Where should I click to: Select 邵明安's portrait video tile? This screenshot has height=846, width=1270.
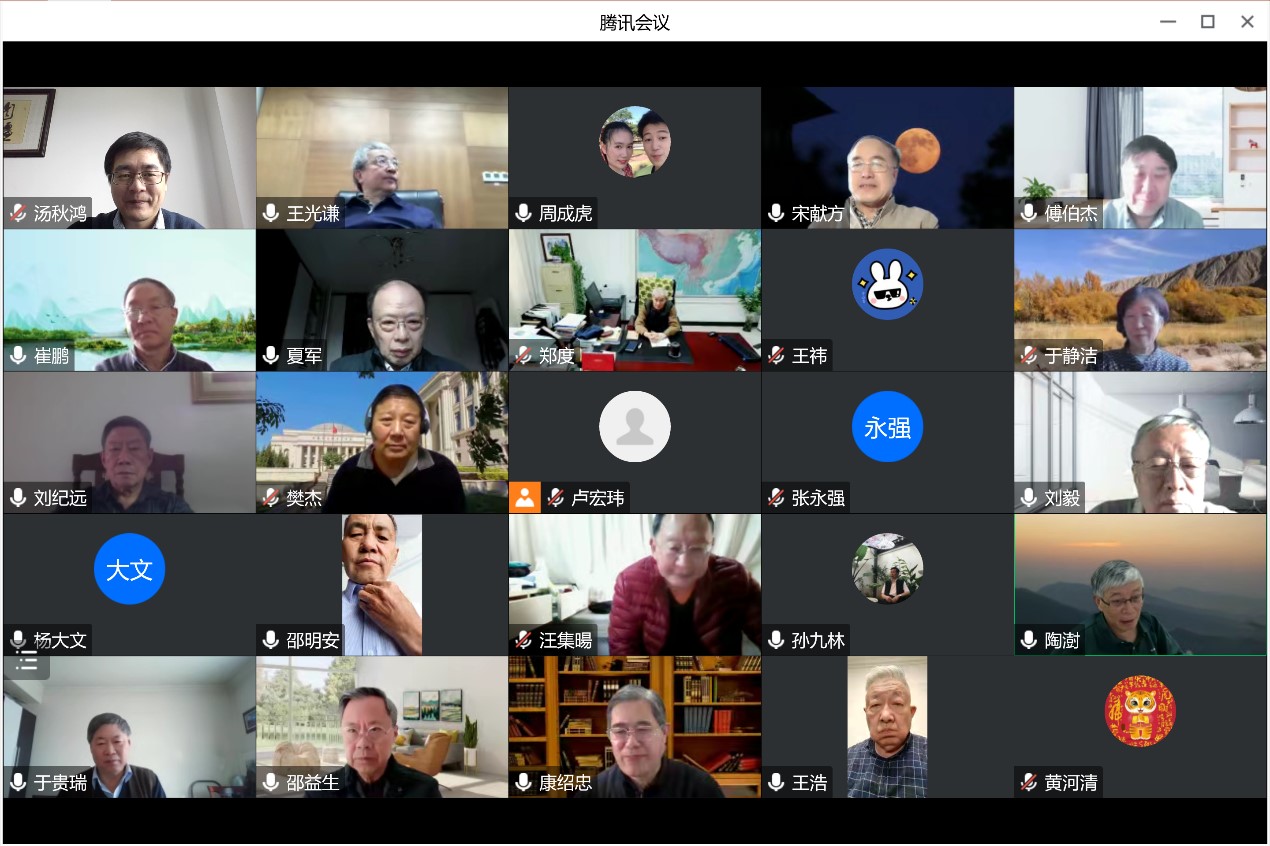pyautogui.click(x=382, y=585)
